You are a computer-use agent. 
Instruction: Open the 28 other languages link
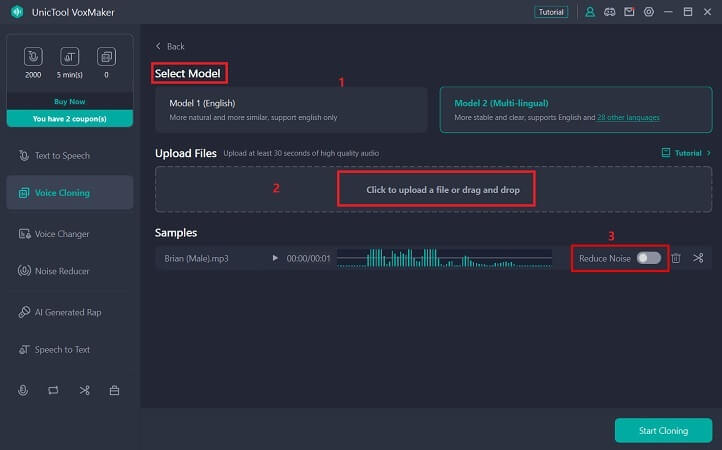point(628,118)
